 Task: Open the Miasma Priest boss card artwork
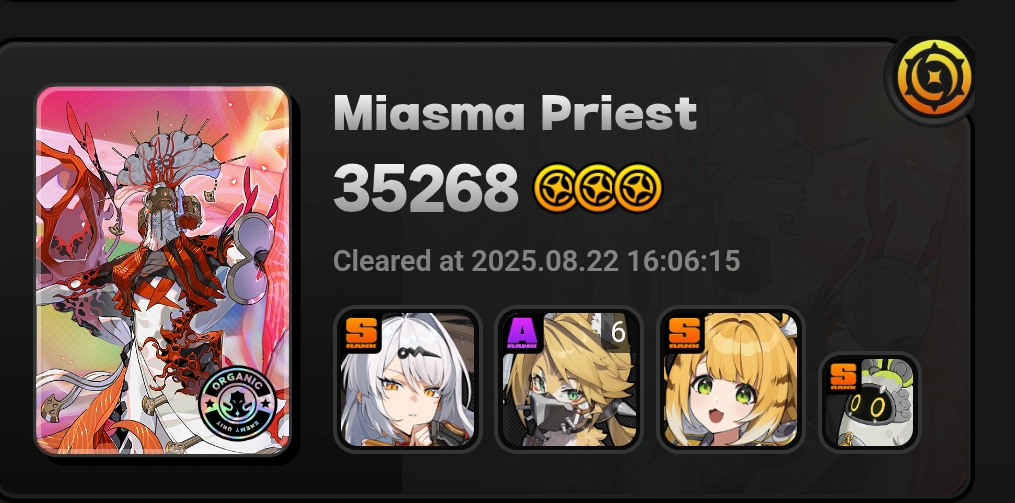coord(162,270)
